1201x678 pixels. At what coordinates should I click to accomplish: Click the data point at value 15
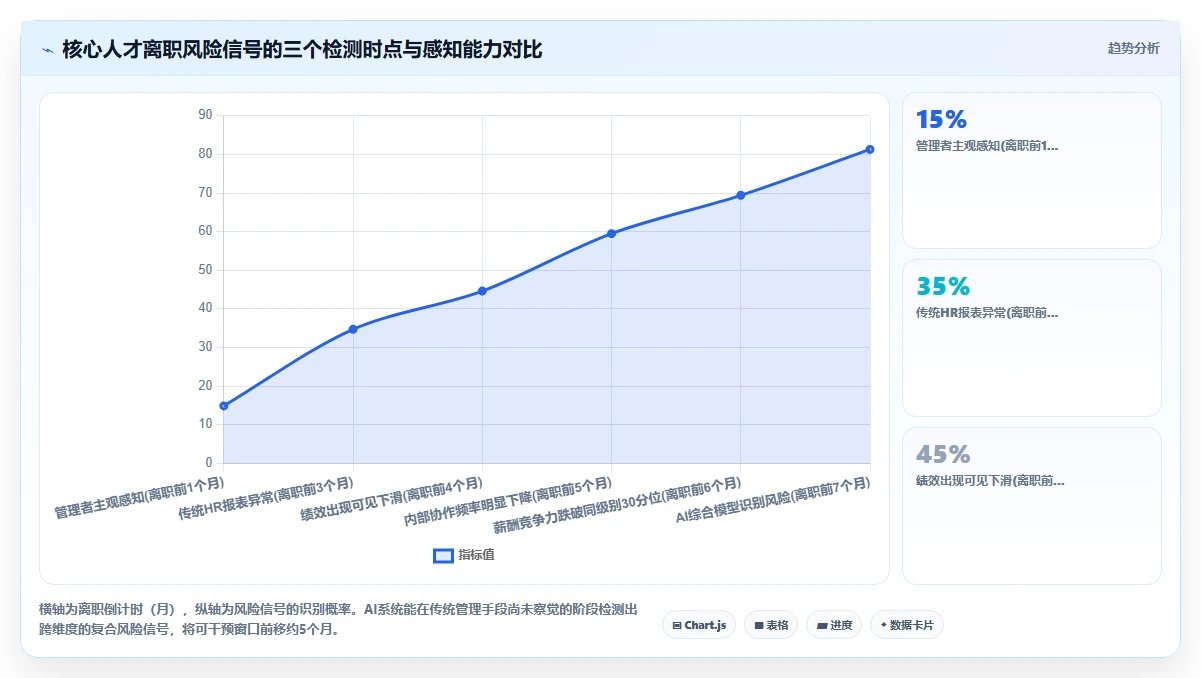point(224,406)
